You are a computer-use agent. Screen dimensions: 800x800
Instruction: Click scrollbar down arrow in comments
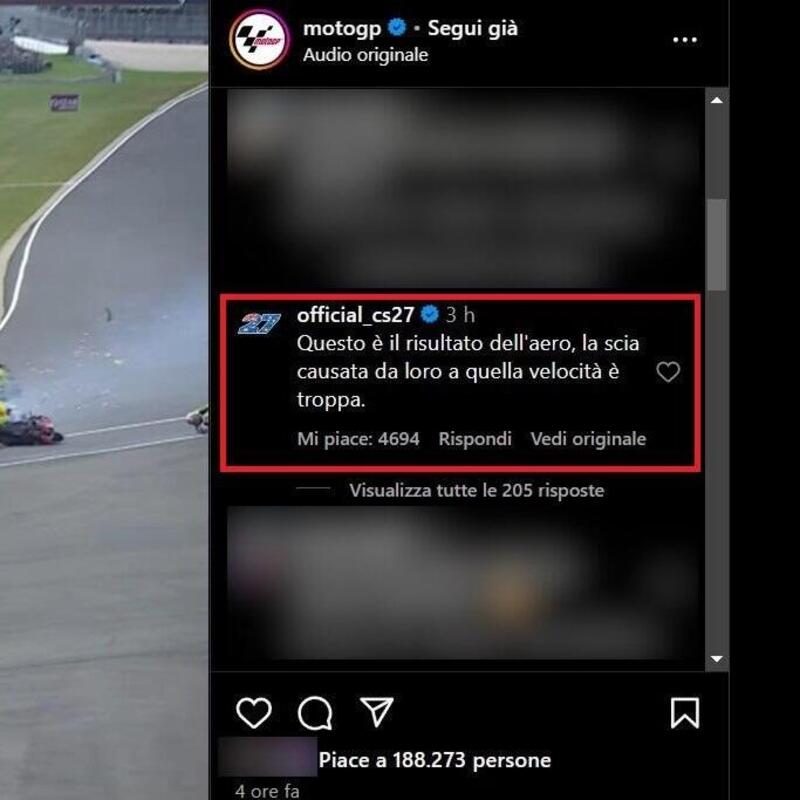pos(717,659)
